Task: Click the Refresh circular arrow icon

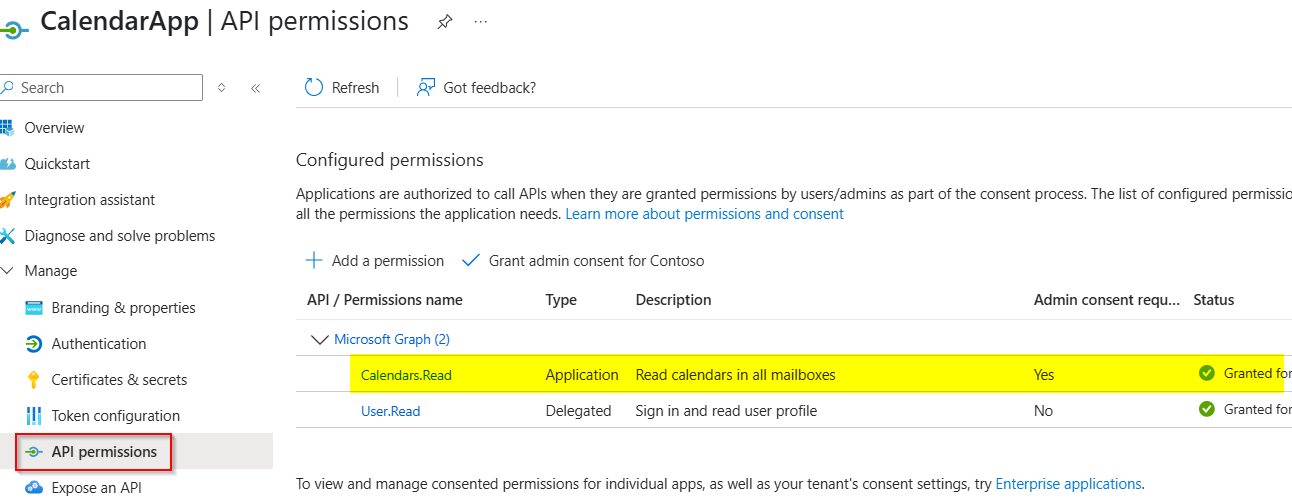Action: coord(314,88)
